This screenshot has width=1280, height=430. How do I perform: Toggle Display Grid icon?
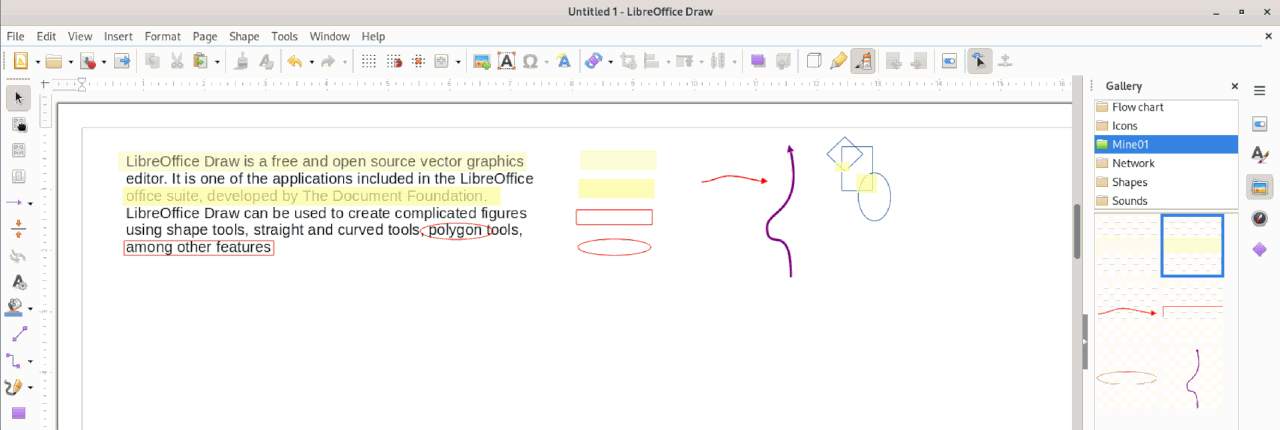pos(369,61)
